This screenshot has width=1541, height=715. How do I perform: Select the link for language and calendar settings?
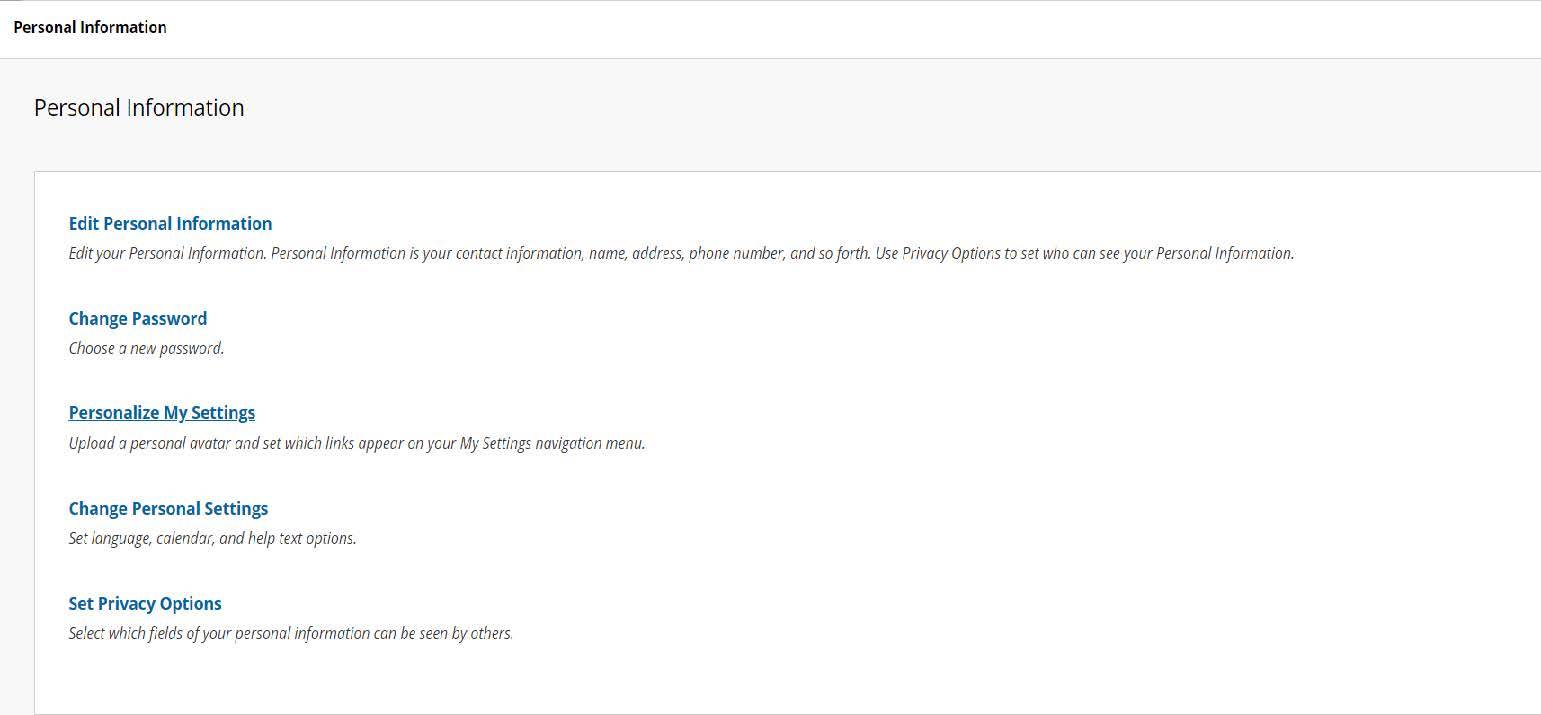click(168, 509)
